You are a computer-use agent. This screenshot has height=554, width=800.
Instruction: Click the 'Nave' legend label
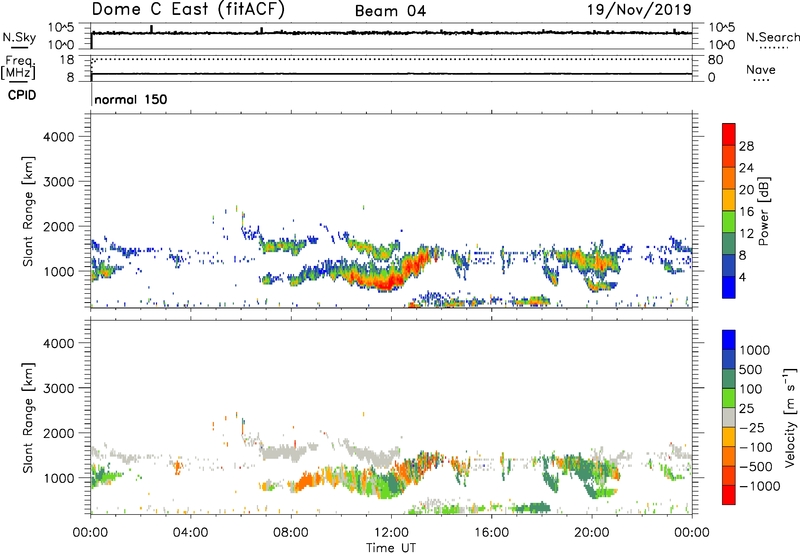(x=761, y=70)
